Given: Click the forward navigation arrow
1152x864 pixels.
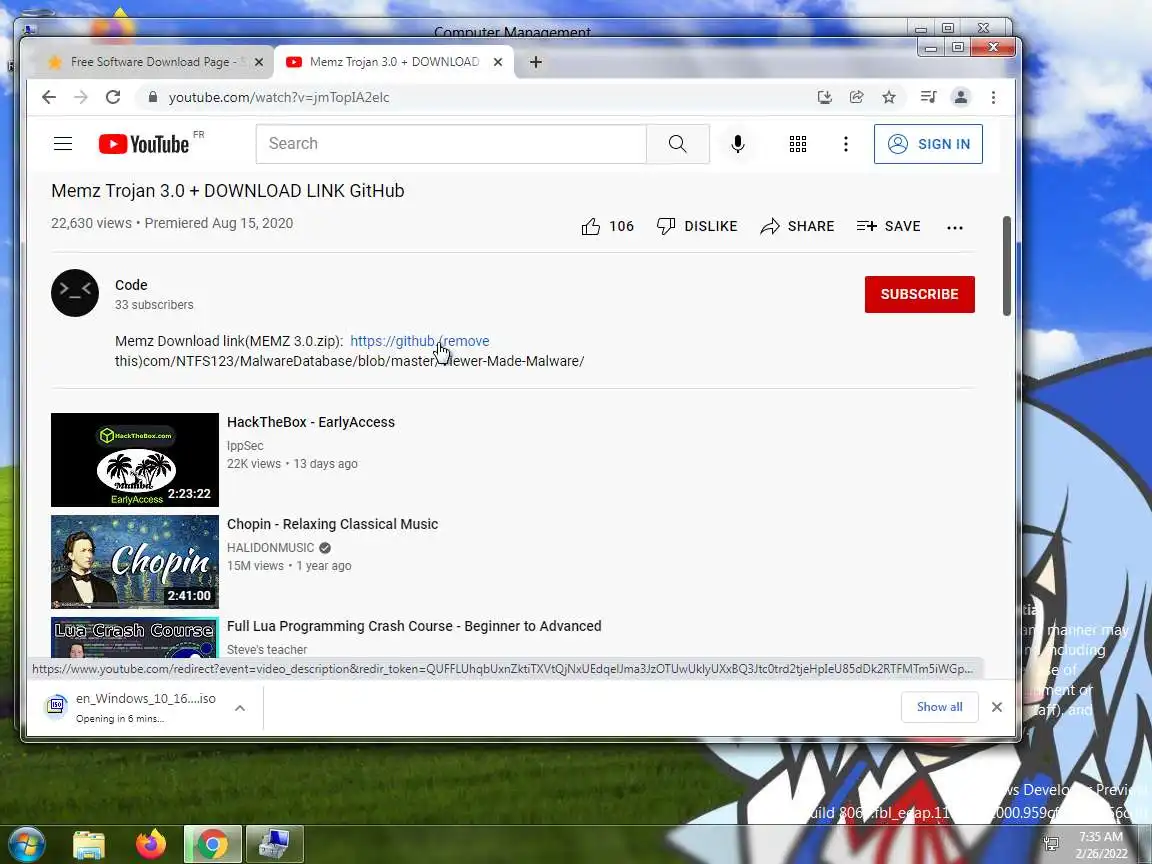Looking at the screenshot, I should 81,97.
